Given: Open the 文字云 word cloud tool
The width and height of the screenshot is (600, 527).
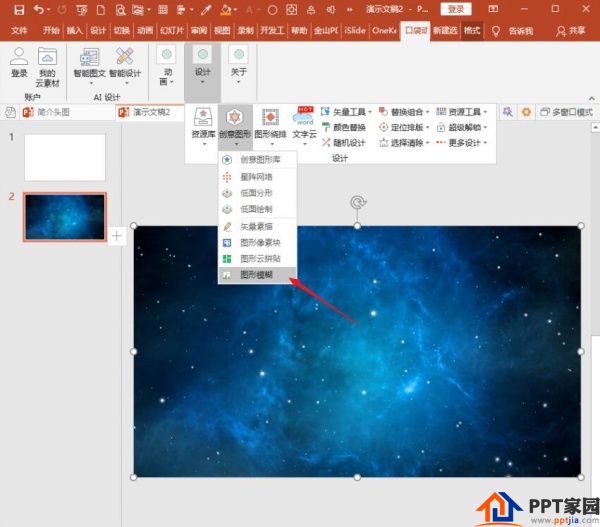Looking at the screenshot, I should tap(305, 127).
